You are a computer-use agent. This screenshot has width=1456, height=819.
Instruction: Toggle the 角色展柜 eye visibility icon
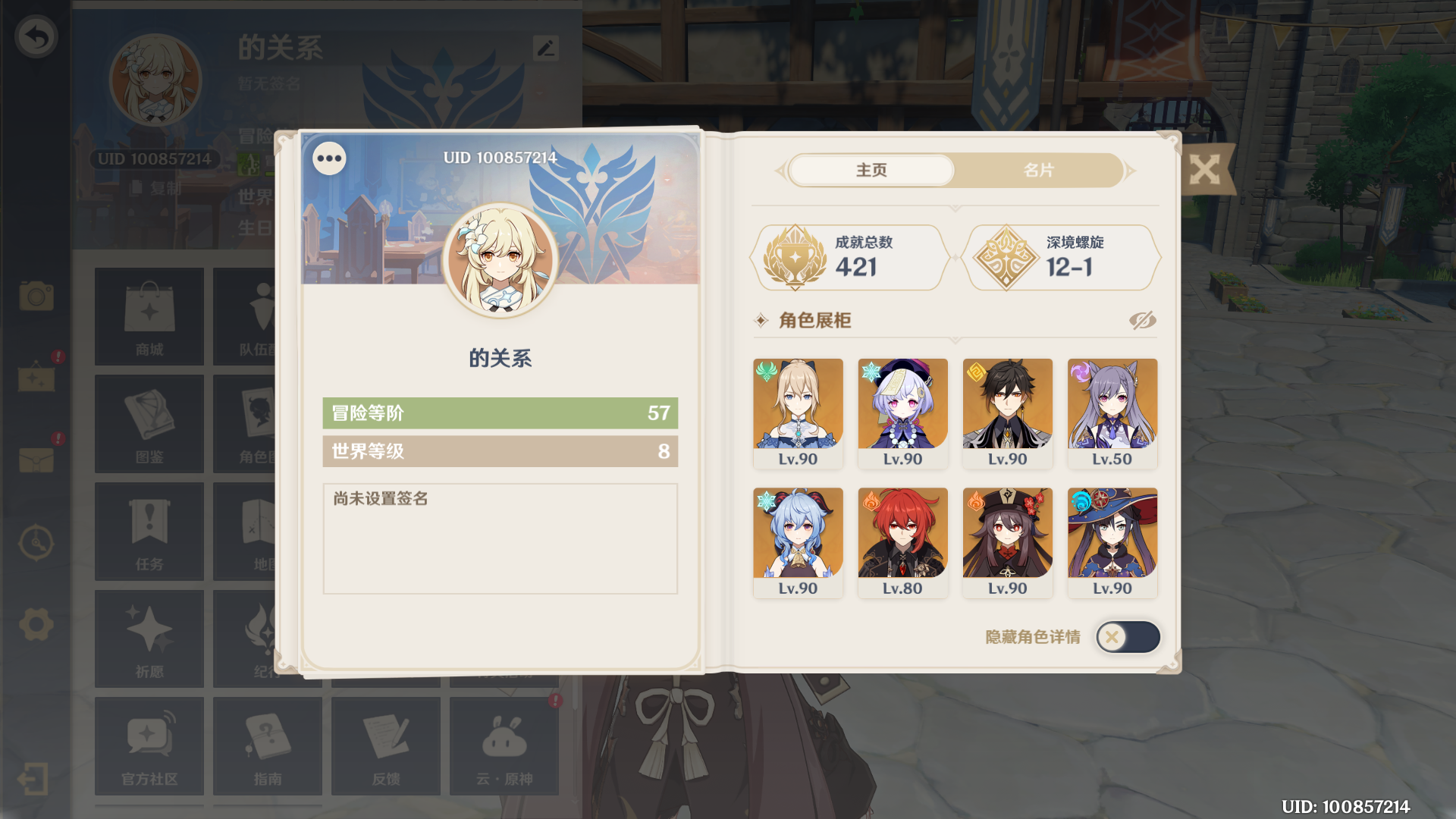click(1142, 320)
